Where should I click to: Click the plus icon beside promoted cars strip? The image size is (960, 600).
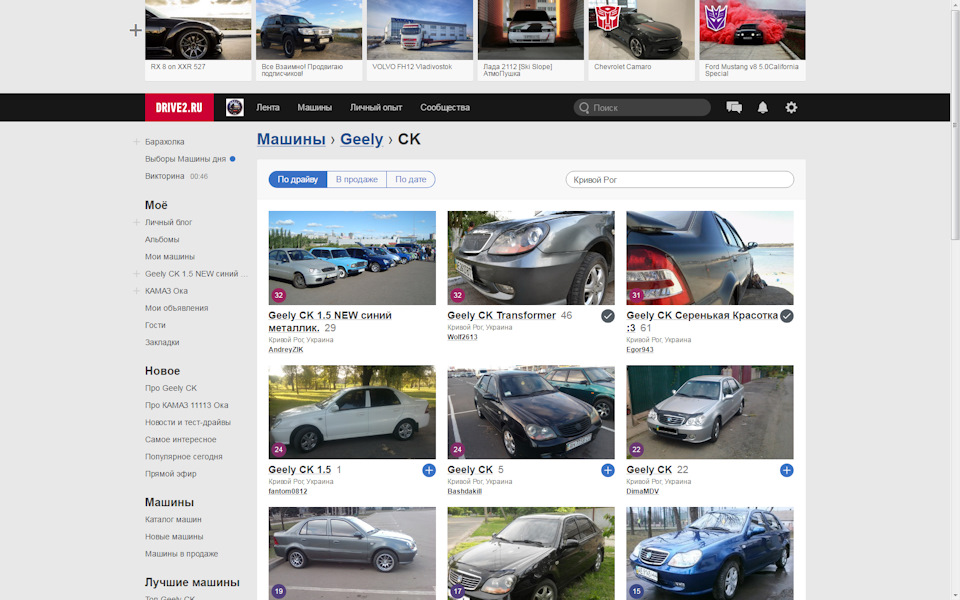135,30
